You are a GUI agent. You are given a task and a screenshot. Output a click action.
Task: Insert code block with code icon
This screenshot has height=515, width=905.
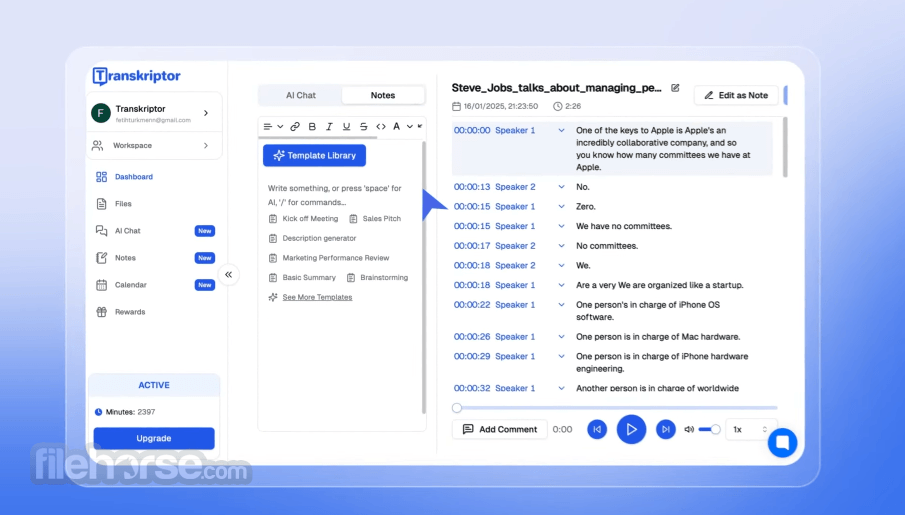(x=381, y=126)
